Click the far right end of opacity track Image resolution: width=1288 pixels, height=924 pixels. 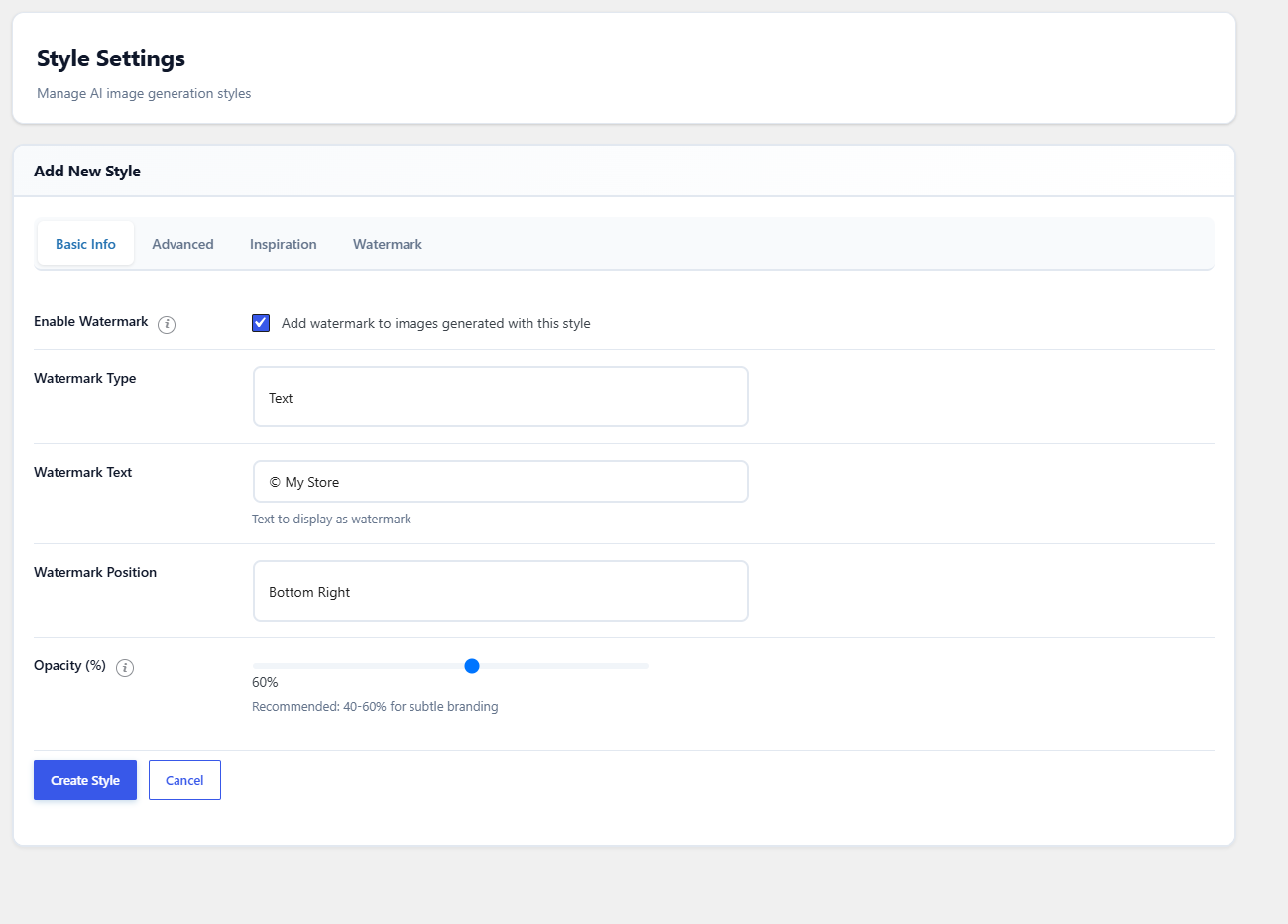(x=646, y=666)
